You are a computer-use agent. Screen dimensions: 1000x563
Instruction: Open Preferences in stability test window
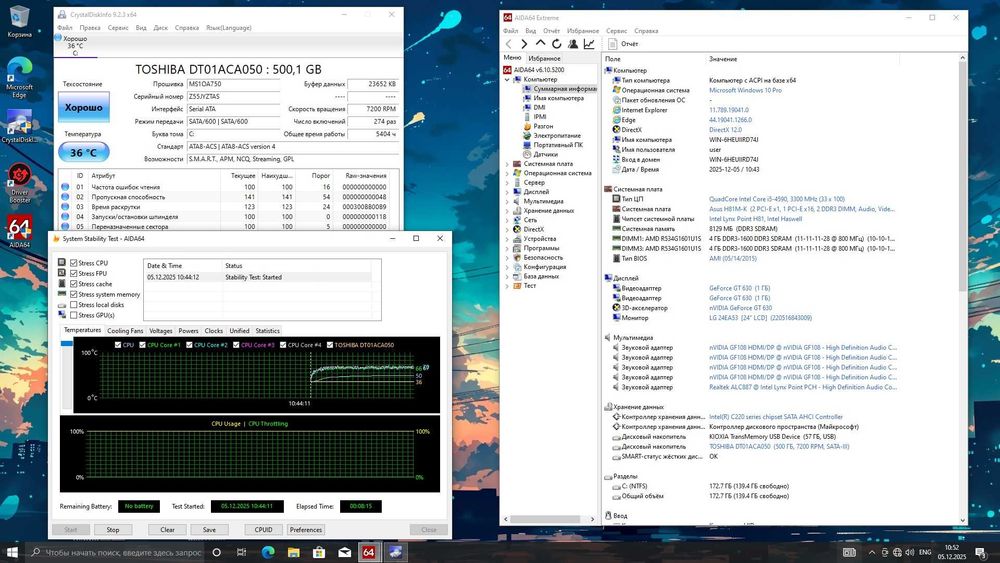click(x=305, y=530)
